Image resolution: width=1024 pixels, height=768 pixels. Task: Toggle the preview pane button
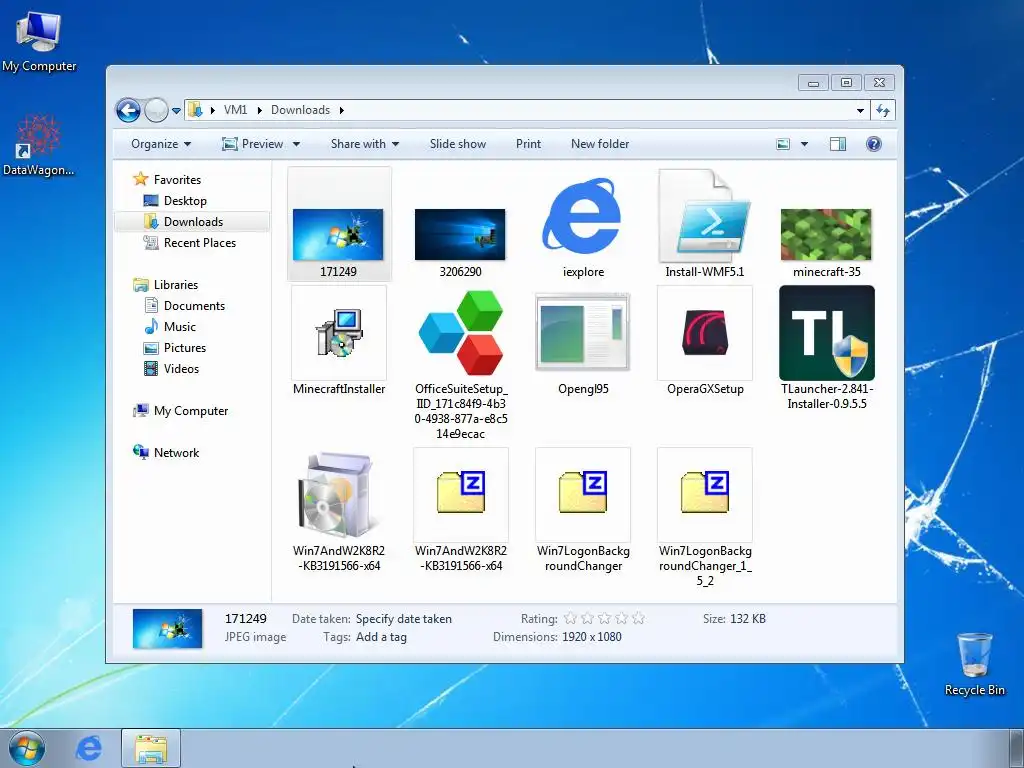click(x=838, y=144)
